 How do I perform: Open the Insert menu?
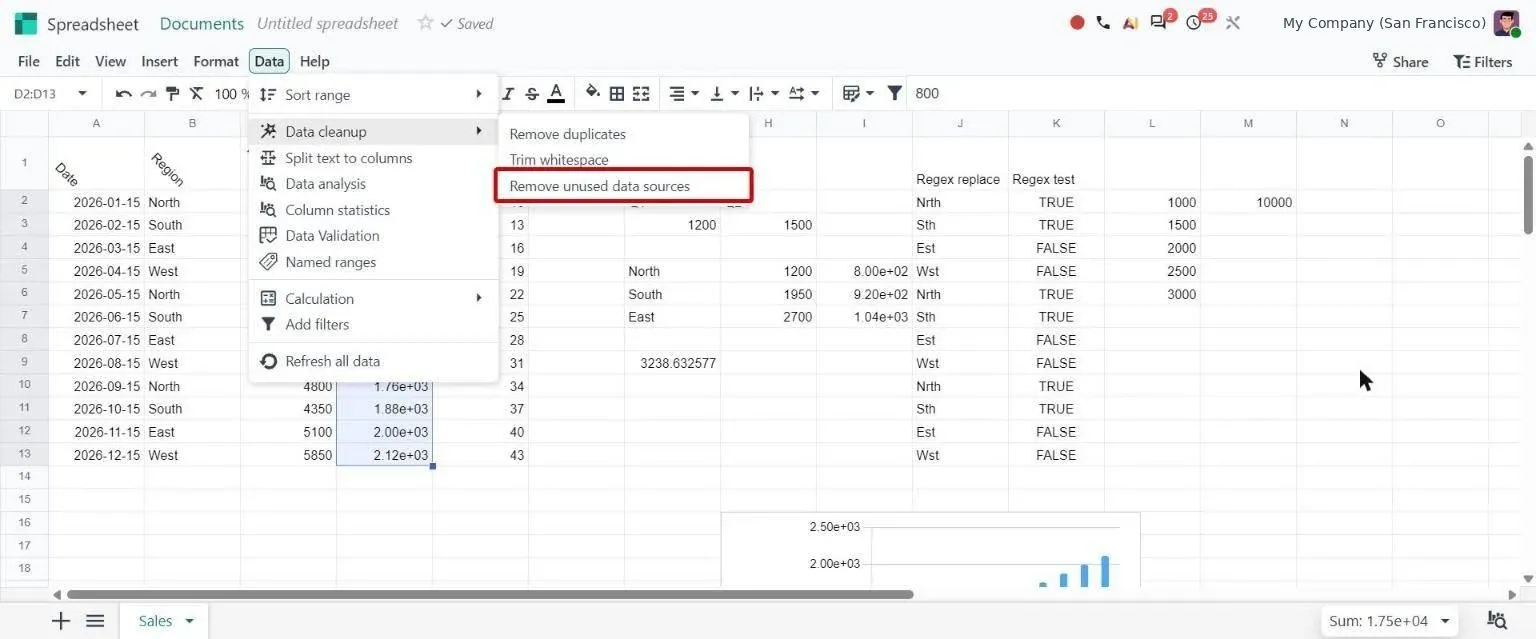[159, 61]
